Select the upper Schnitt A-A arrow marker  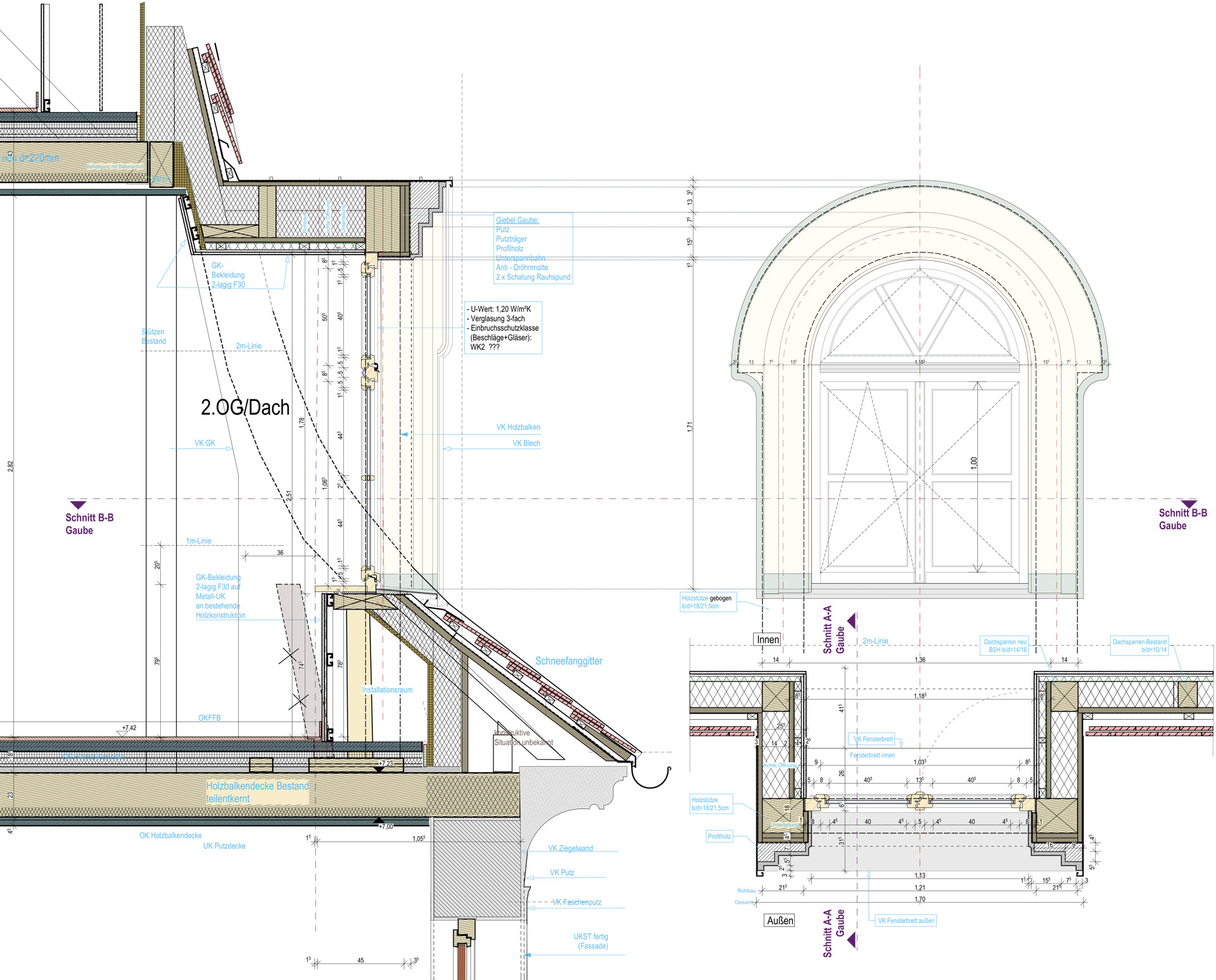[x=851, y=621]
